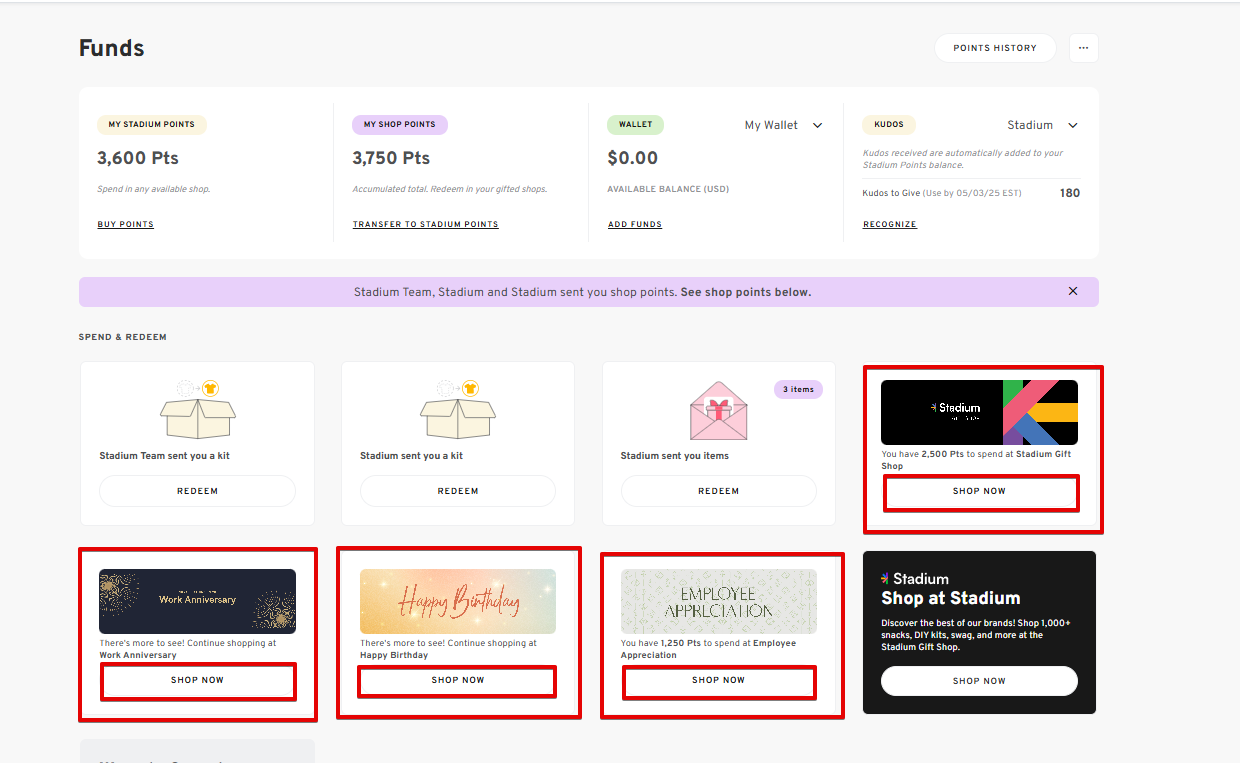Image resolution: width=1240 pixels, height=763 pixels.
Task: Click the Buy Points link
Action: 125,224
